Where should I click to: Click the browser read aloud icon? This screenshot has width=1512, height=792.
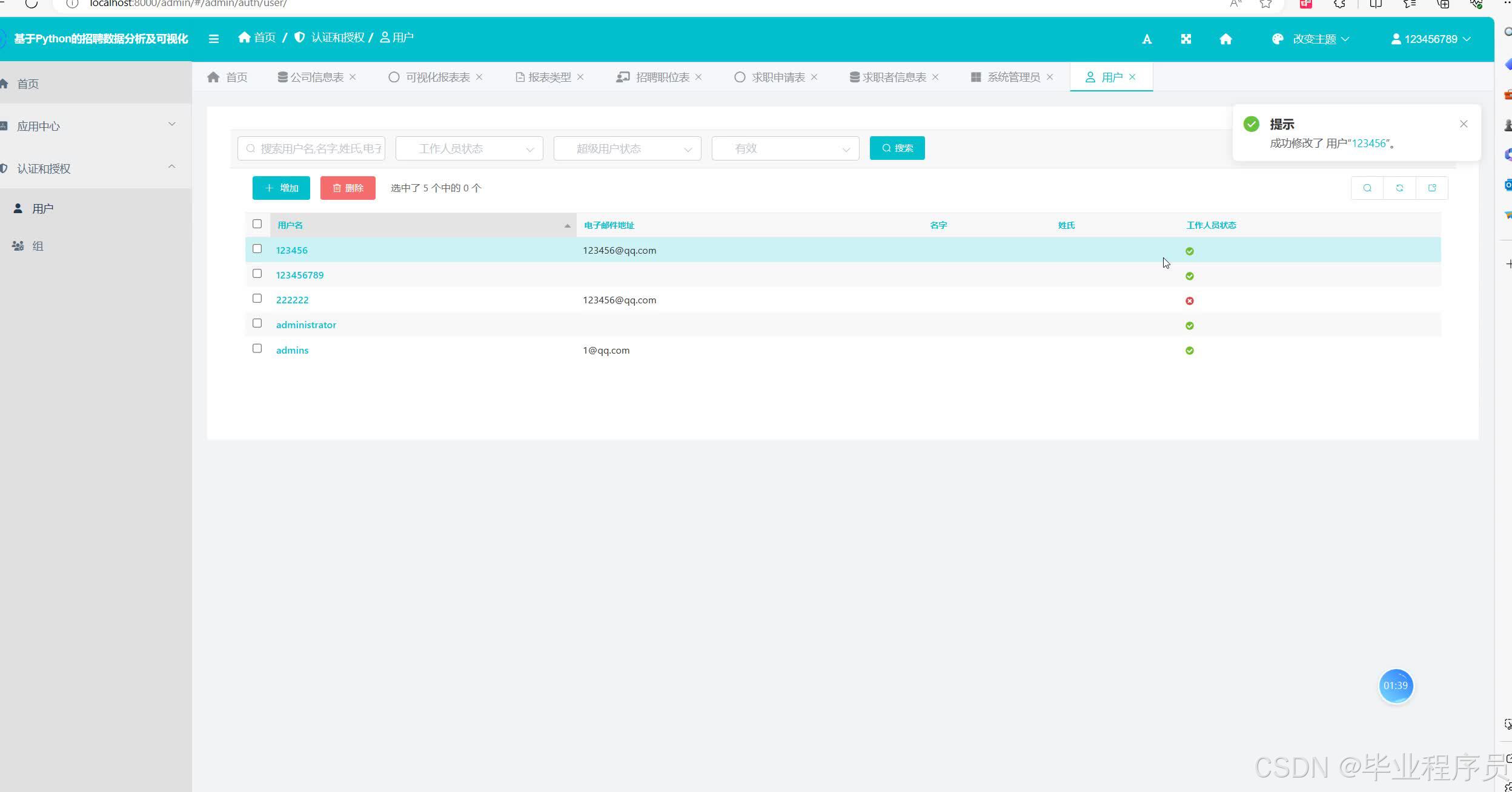pyautogui.click(x=1236, y=4)
